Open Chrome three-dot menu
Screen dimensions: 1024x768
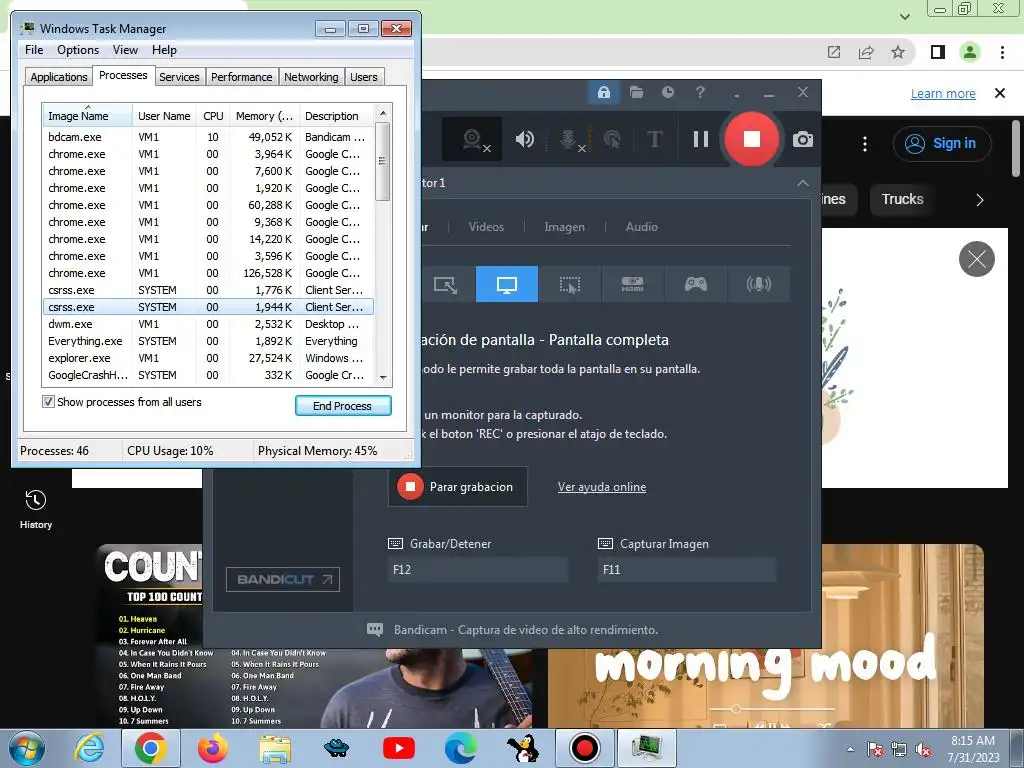click(1002, 52)
